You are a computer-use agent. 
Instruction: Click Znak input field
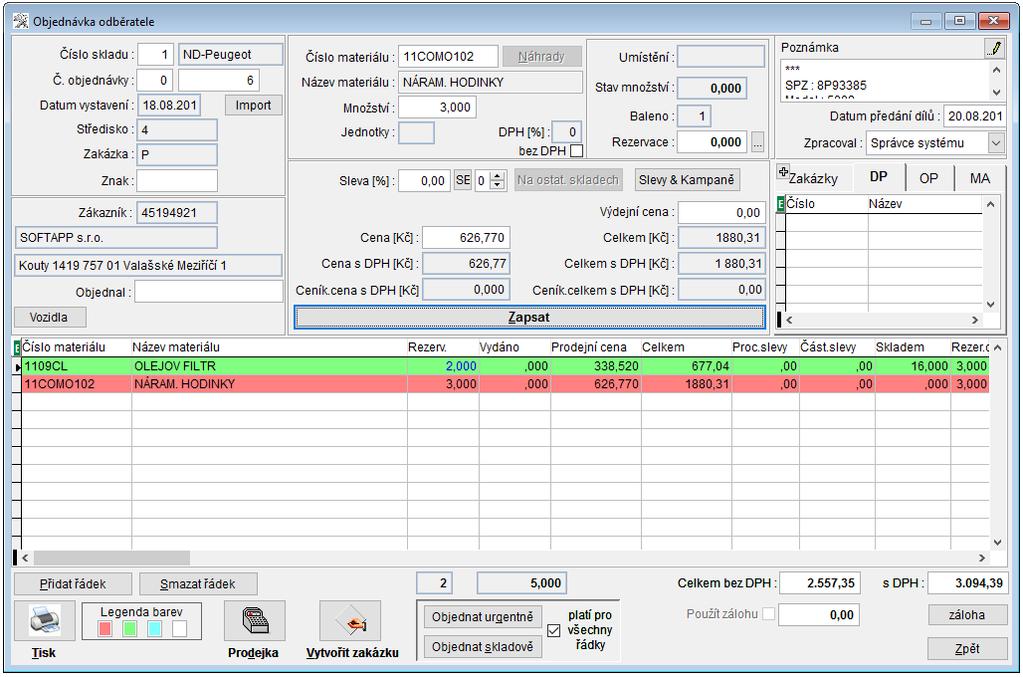tap(177, 181)
